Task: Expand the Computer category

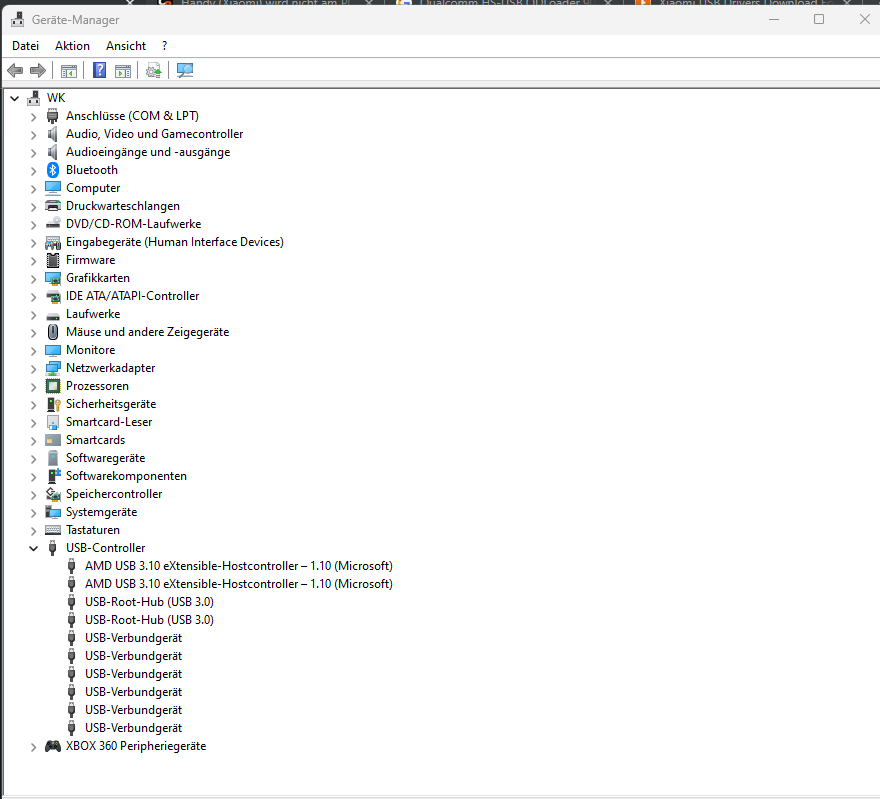Action: pyautogui.click(x=33, y=189)
